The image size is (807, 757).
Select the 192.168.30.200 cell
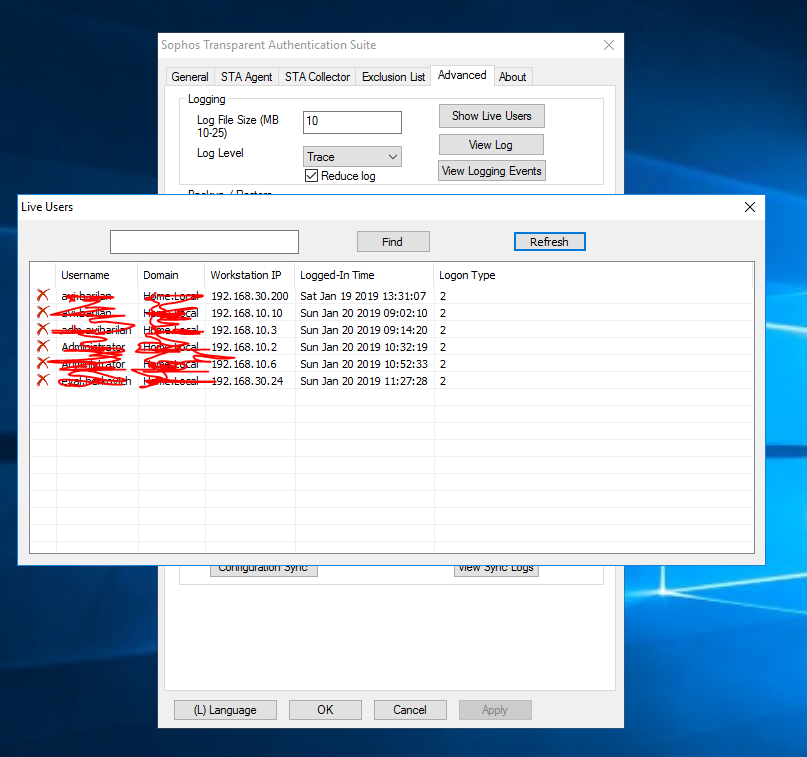(250, 296)
